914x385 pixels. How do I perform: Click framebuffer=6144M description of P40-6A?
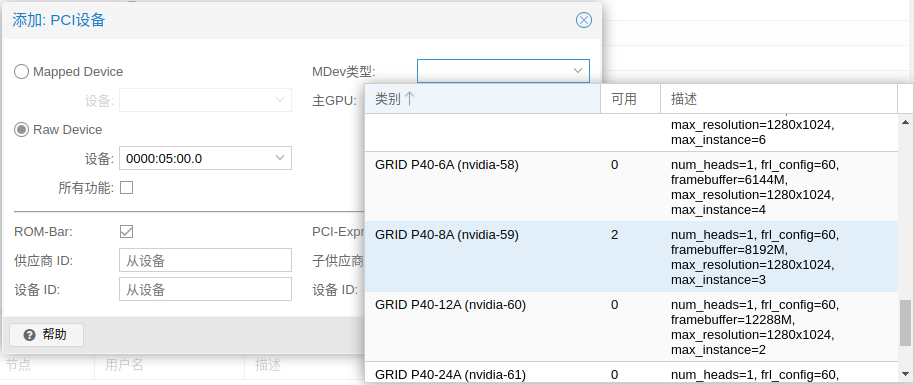729,180
